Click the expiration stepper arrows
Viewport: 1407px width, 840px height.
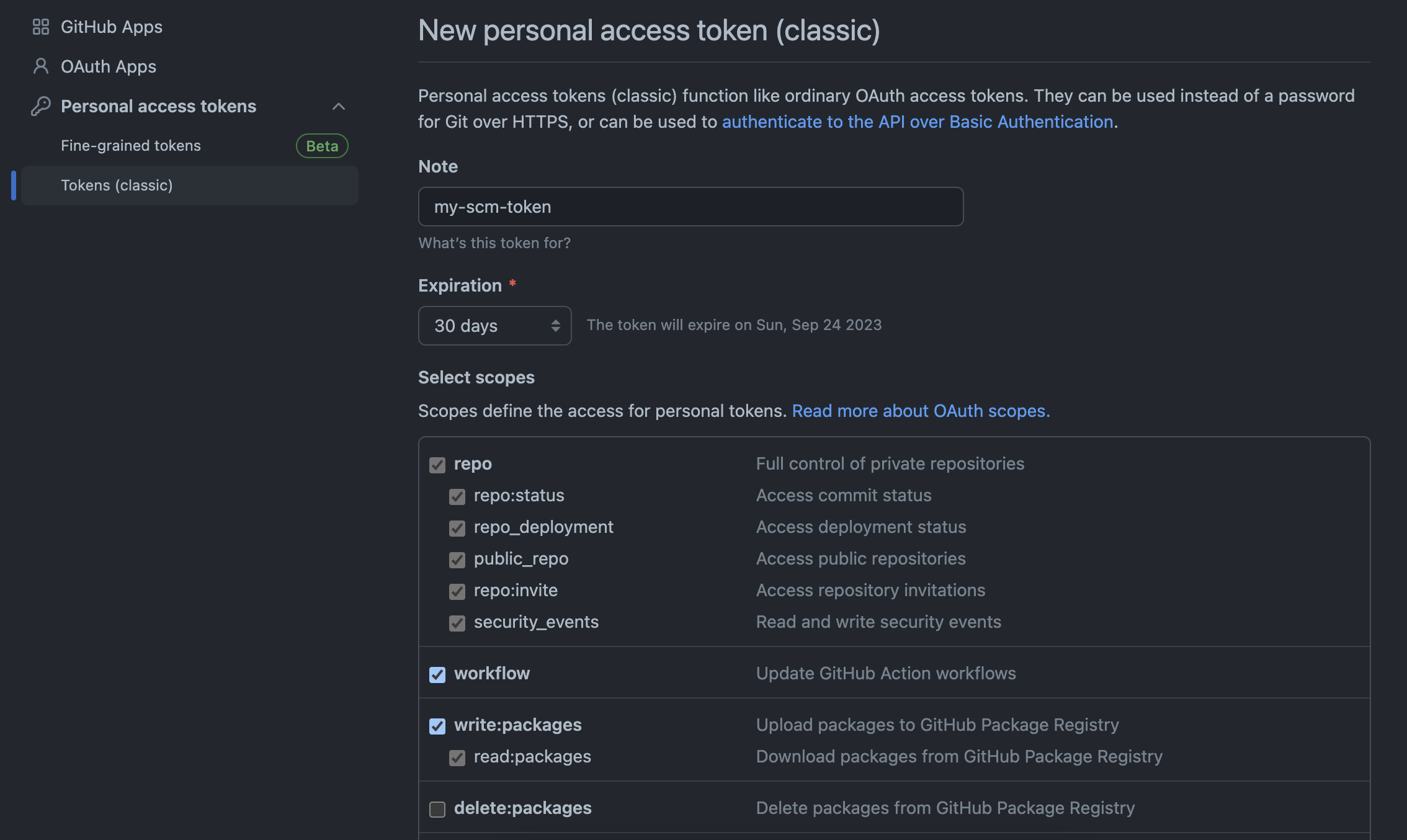click(x=555, y=325)
